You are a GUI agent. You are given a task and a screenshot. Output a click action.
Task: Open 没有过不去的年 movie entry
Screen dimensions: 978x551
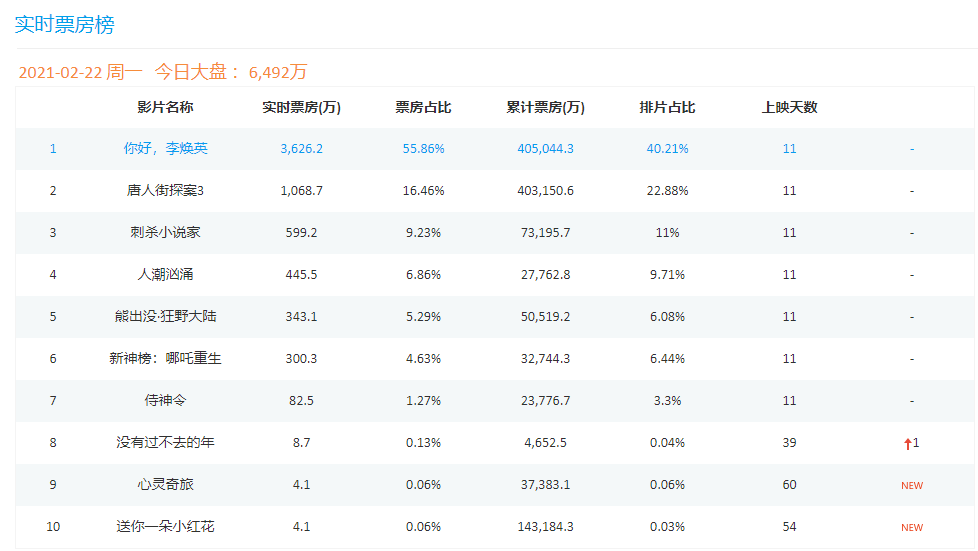[x=165, y=442]
